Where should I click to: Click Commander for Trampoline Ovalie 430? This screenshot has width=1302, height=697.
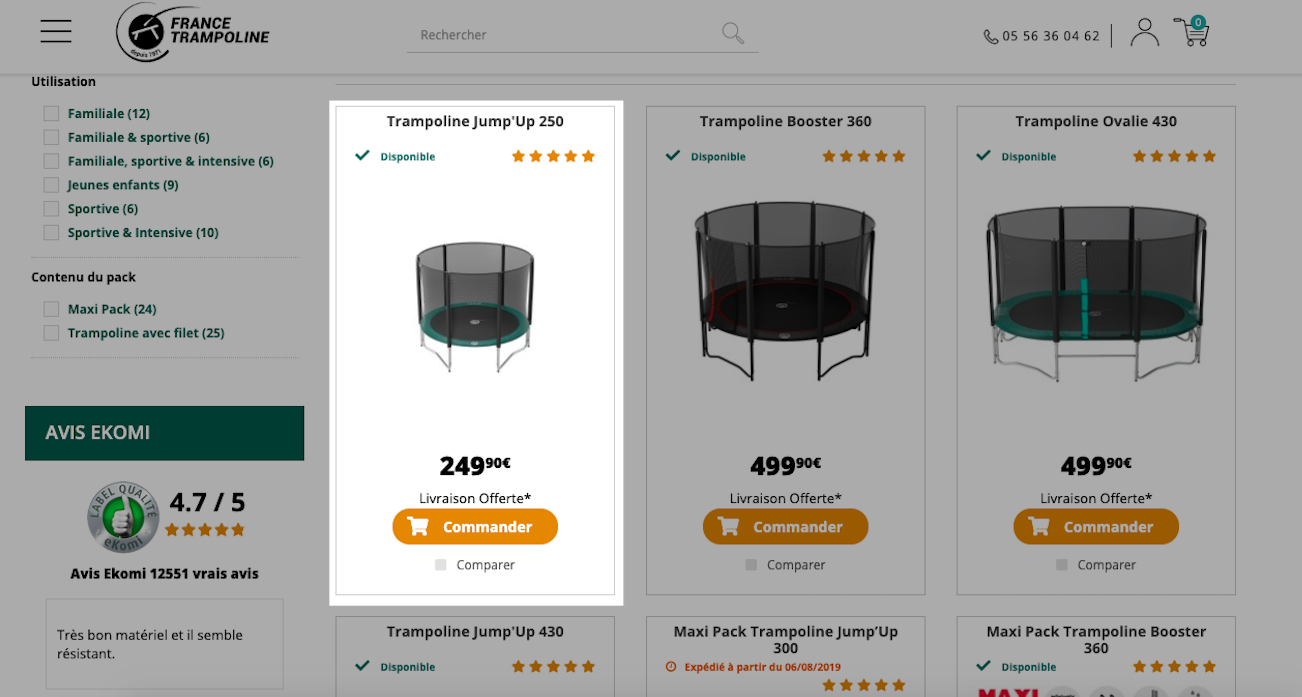[1096, 527]
